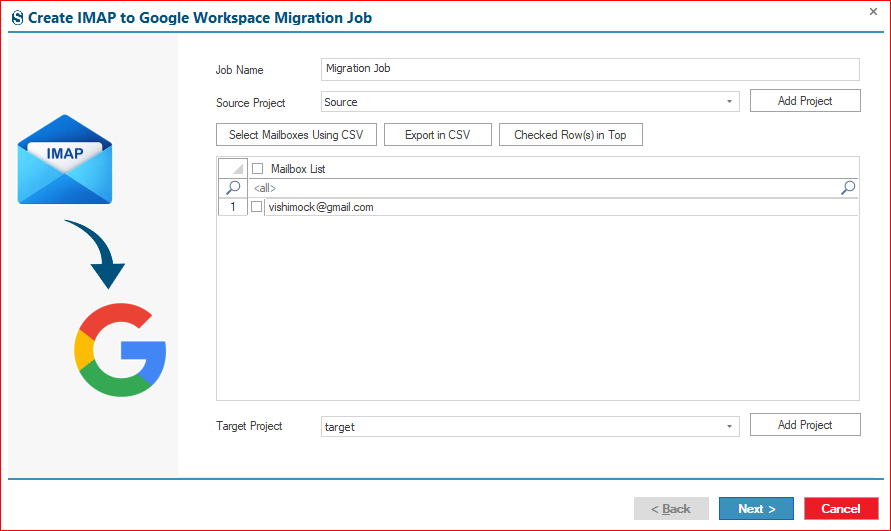Open the Target Project dropdown
This screenshot has height=531, width=891.
pos(729,426)
